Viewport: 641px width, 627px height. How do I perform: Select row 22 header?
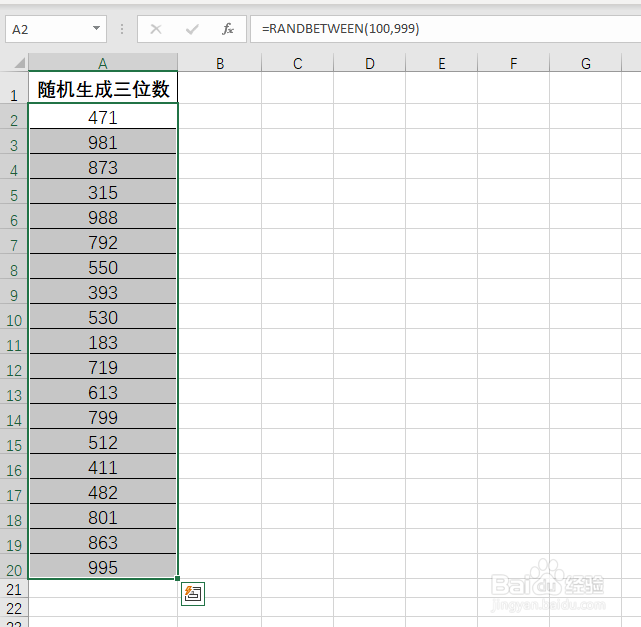coord(14,608)
